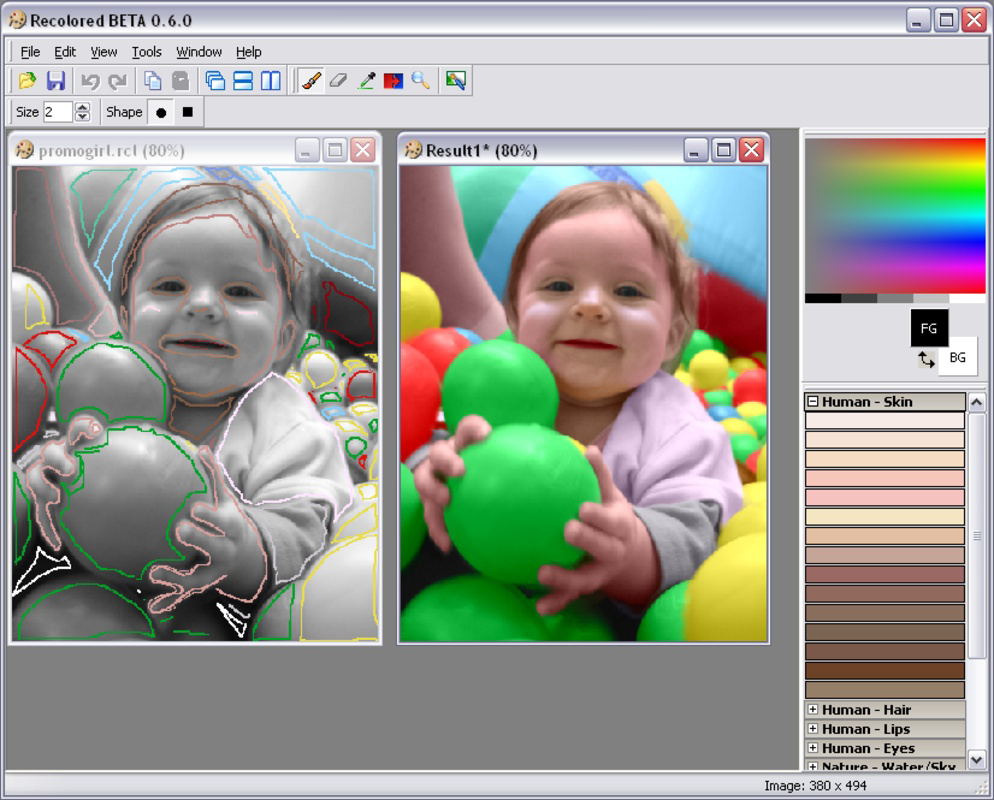Select the BG background color box
This screenshot has height=800, width=994.
point(957,357)
